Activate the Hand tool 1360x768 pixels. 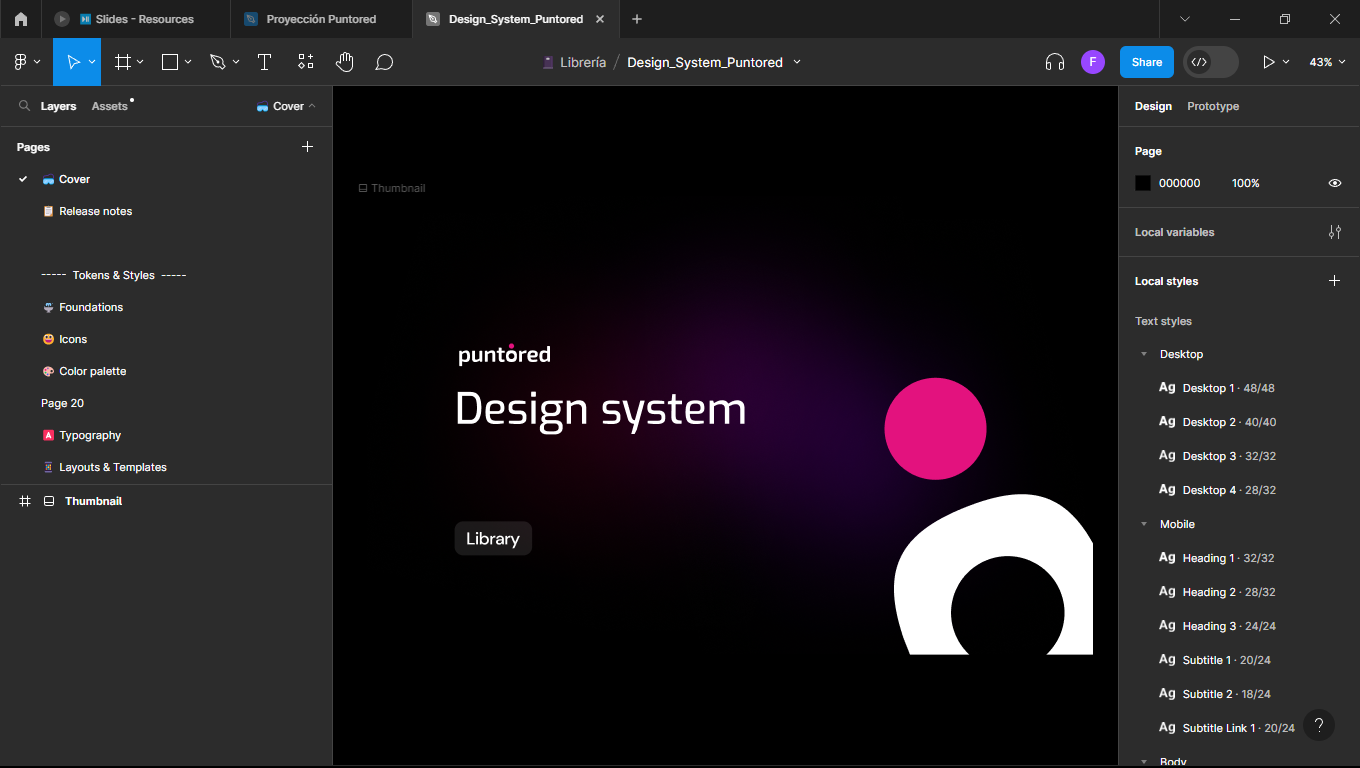coord(344,62)
